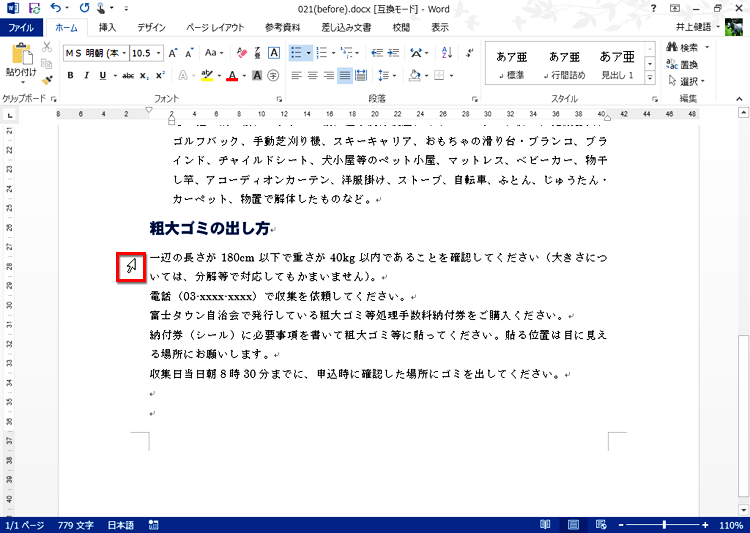Open the font size dropdown
750x533 pixels.
[x=158, y=53]
